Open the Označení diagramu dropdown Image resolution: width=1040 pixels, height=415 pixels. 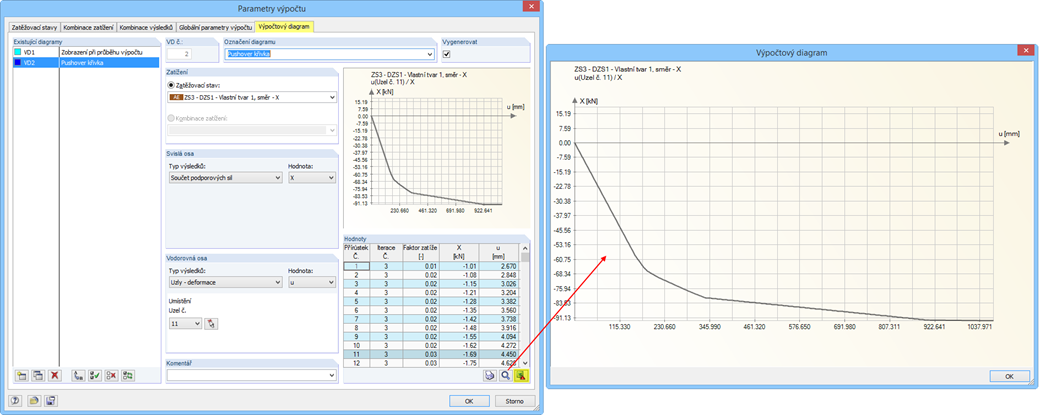330,54
